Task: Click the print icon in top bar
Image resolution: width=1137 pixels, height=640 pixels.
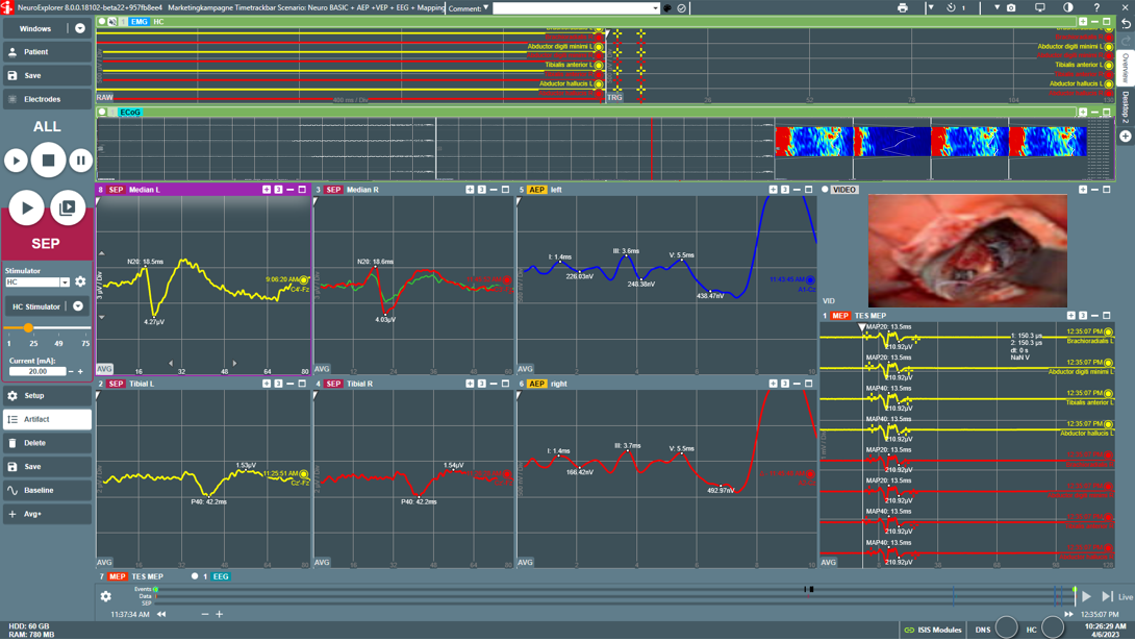Action: [x=902, y=8]
